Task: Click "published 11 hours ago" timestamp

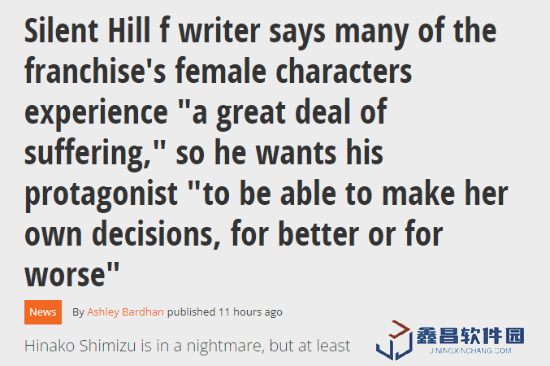Action: point(224,312)
